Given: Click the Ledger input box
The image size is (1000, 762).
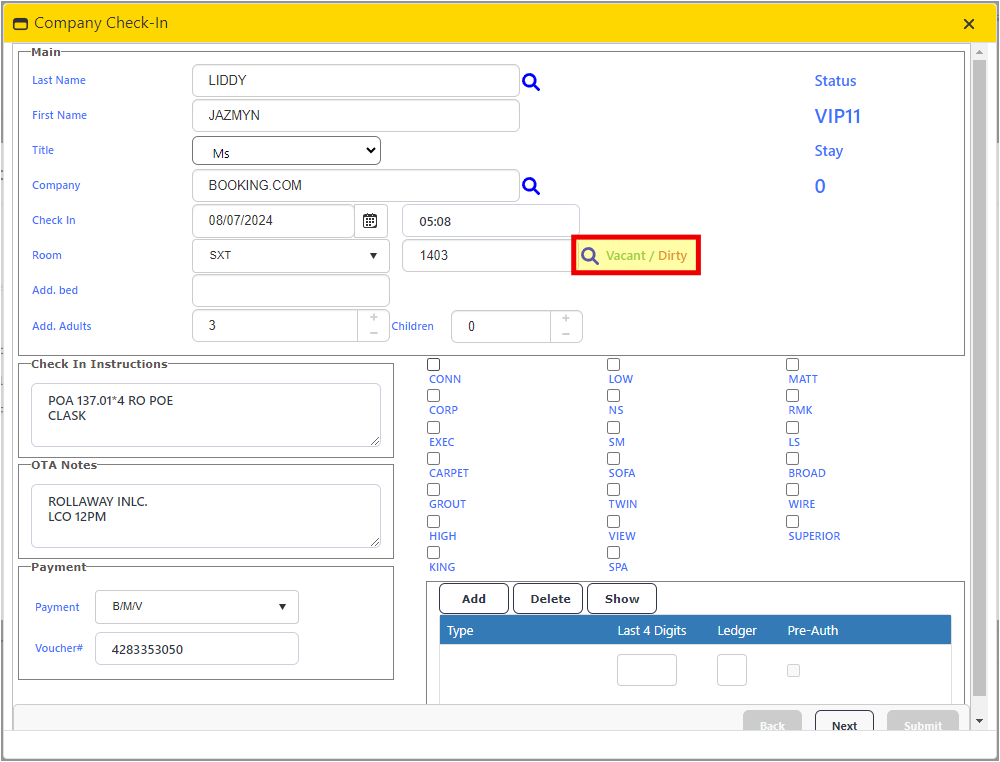Looking at the screenshot, I should [732, 670].
